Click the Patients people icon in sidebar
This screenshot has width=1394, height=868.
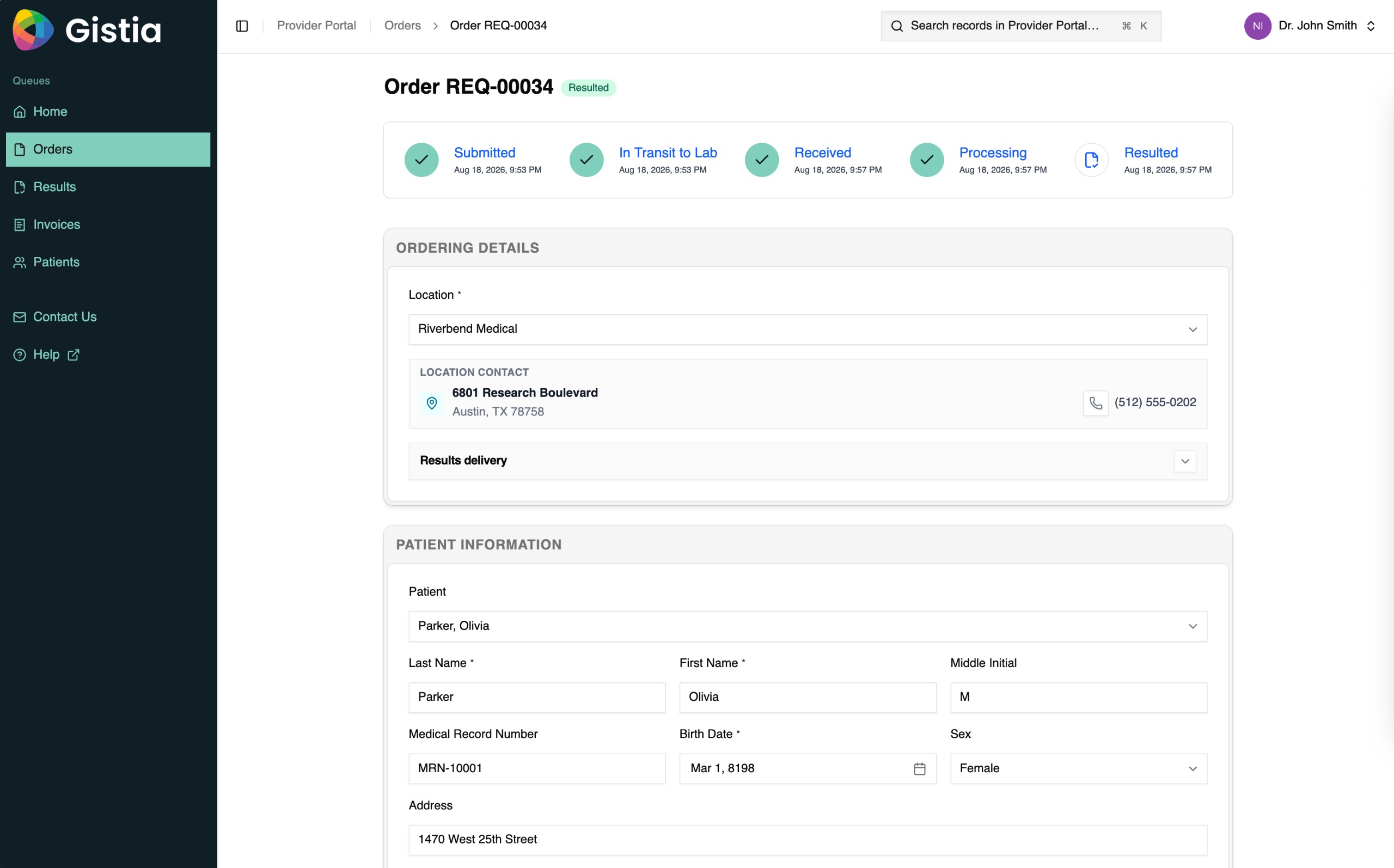[20, 262]
